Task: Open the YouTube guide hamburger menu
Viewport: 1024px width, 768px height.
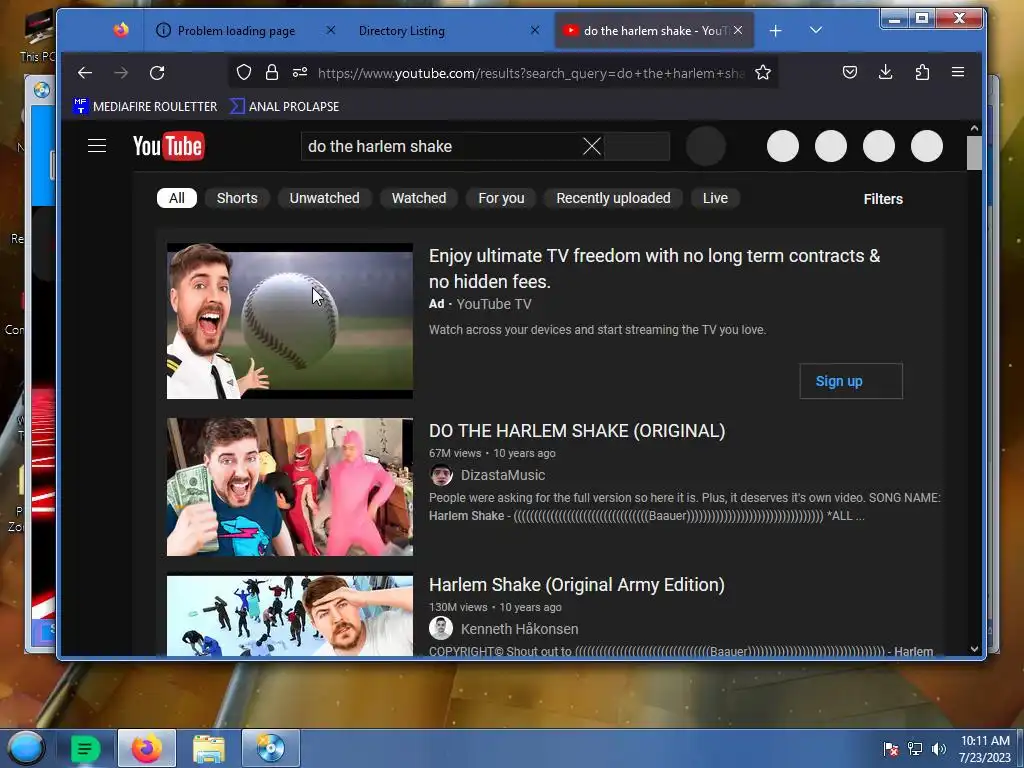Action: 97,146
